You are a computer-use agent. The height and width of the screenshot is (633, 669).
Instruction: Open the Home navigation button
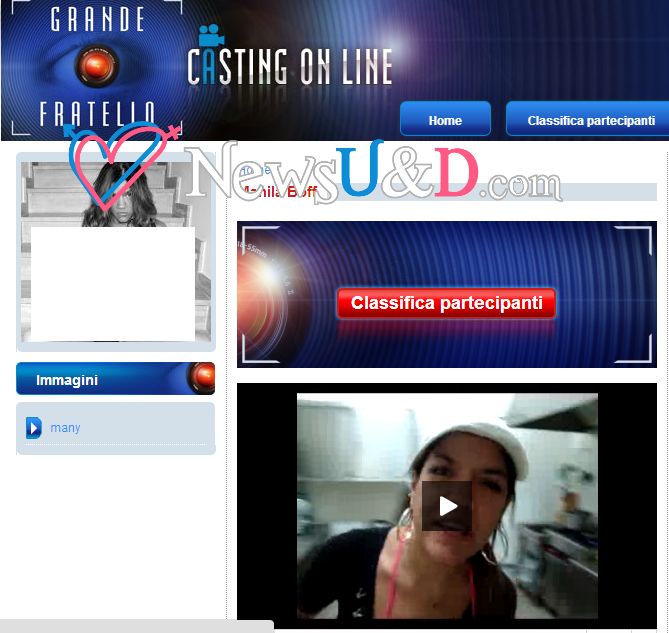[x=445, y=120]
